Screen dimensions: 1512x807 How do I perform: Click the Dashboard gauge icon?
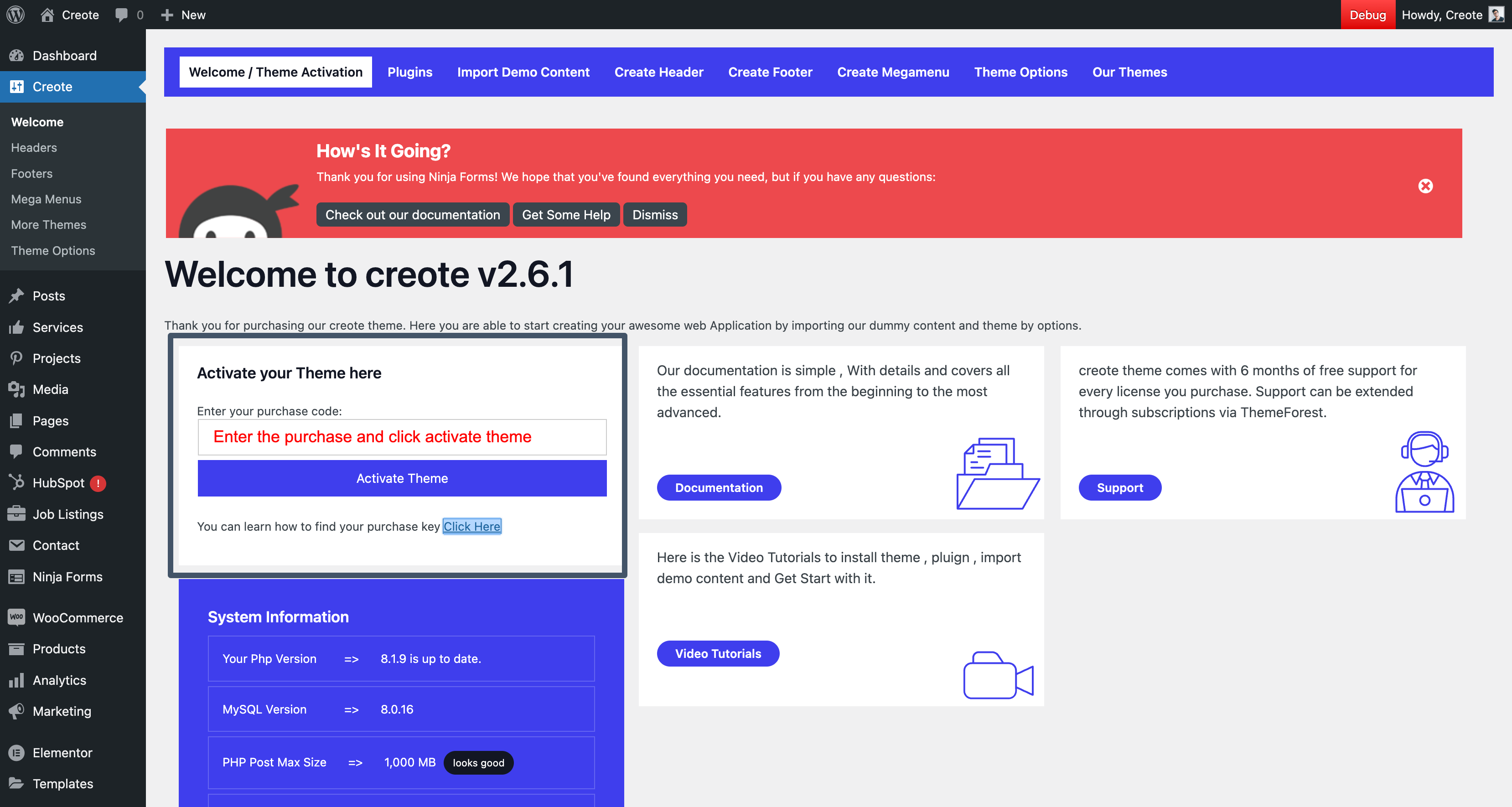pos(16,56)
